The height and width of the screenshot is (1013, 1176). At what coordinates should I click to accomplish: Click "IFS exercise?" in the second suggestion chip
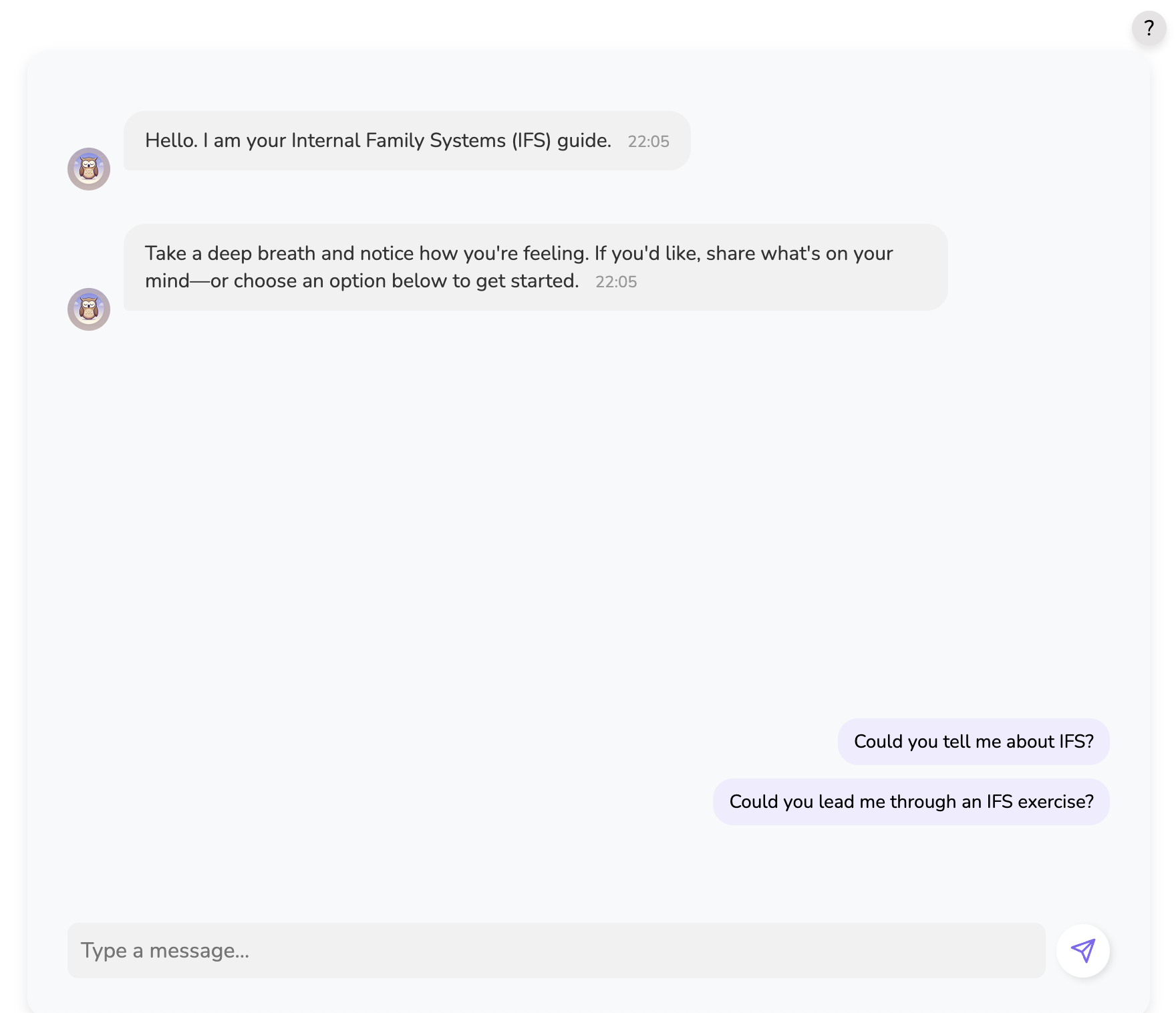click(1040, 802)
